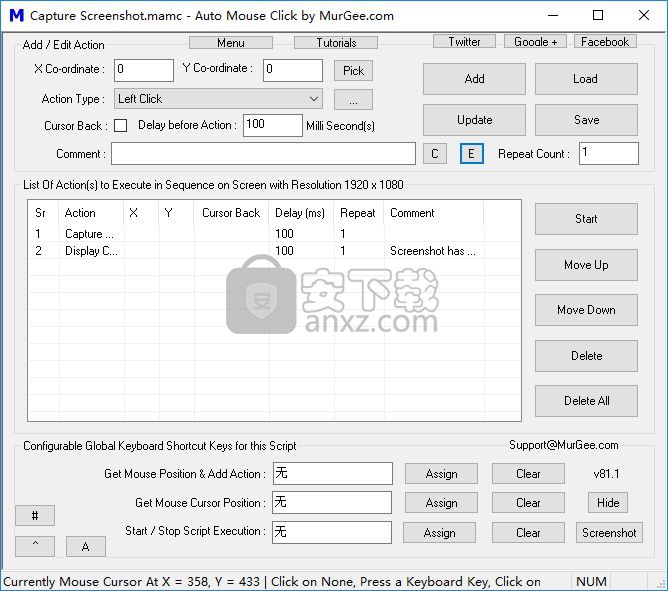The height and width of the screenshot is (591, 668).
Task: Maximize the Auto Mouse Click window
Action: (598, 16)
